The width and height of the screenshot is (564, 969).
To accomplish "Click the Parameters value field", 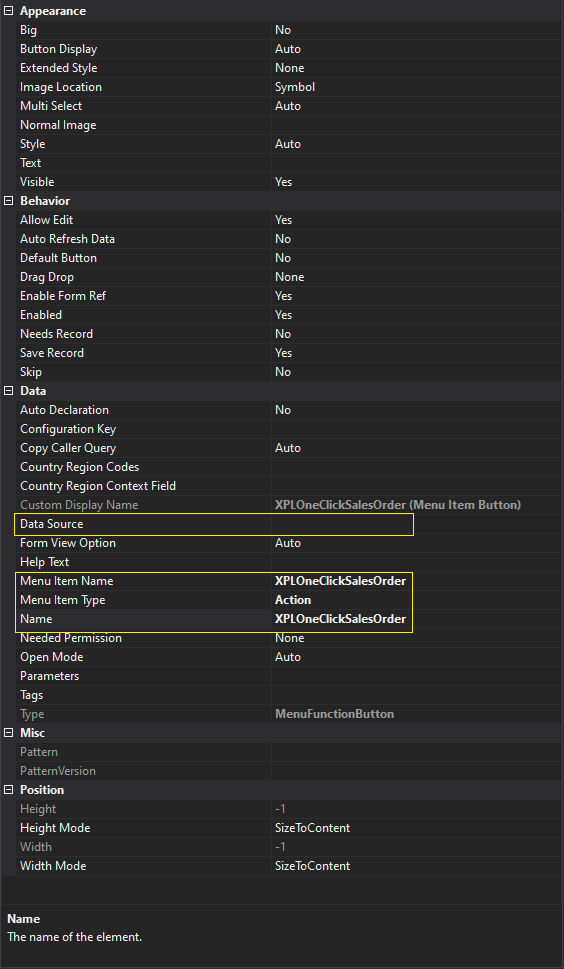I will coord(417,676).
